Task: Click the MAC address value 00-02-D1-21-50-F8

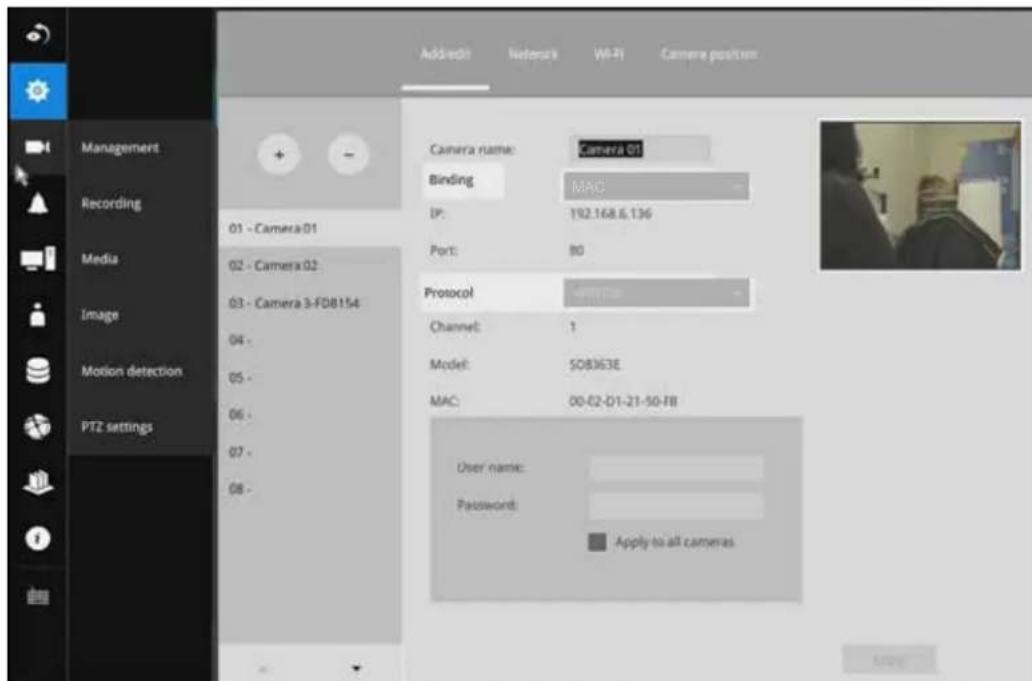Action: tap(623, 401)
